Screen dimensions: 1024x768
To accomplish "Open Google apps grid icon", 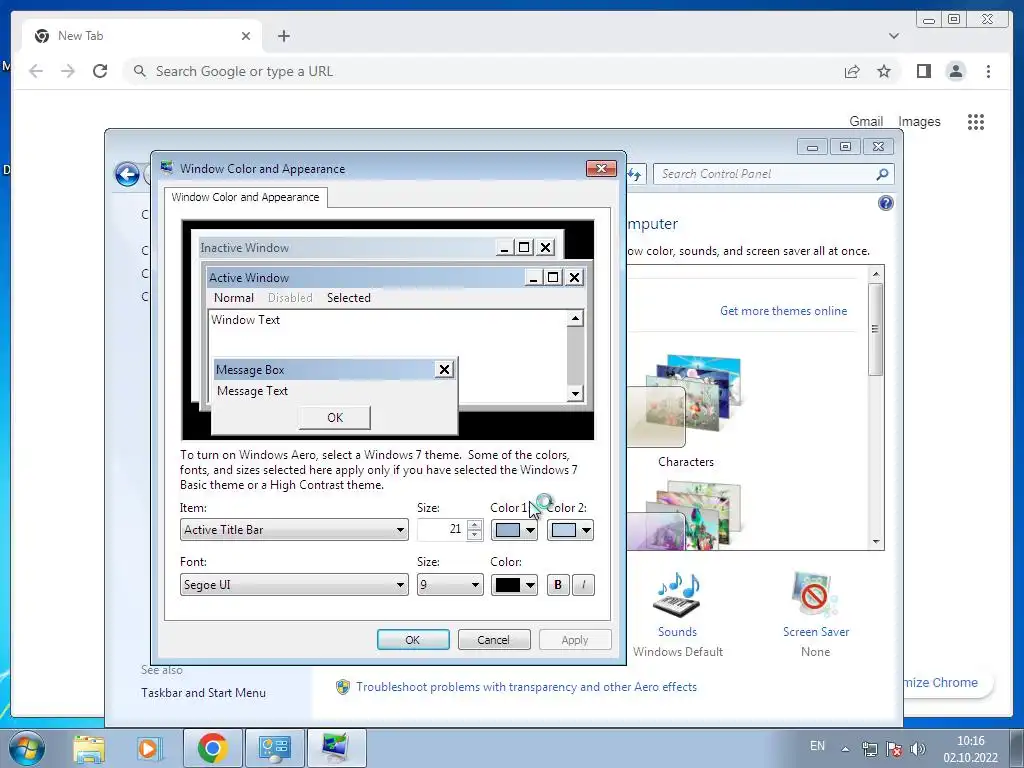I will [976, 121].
